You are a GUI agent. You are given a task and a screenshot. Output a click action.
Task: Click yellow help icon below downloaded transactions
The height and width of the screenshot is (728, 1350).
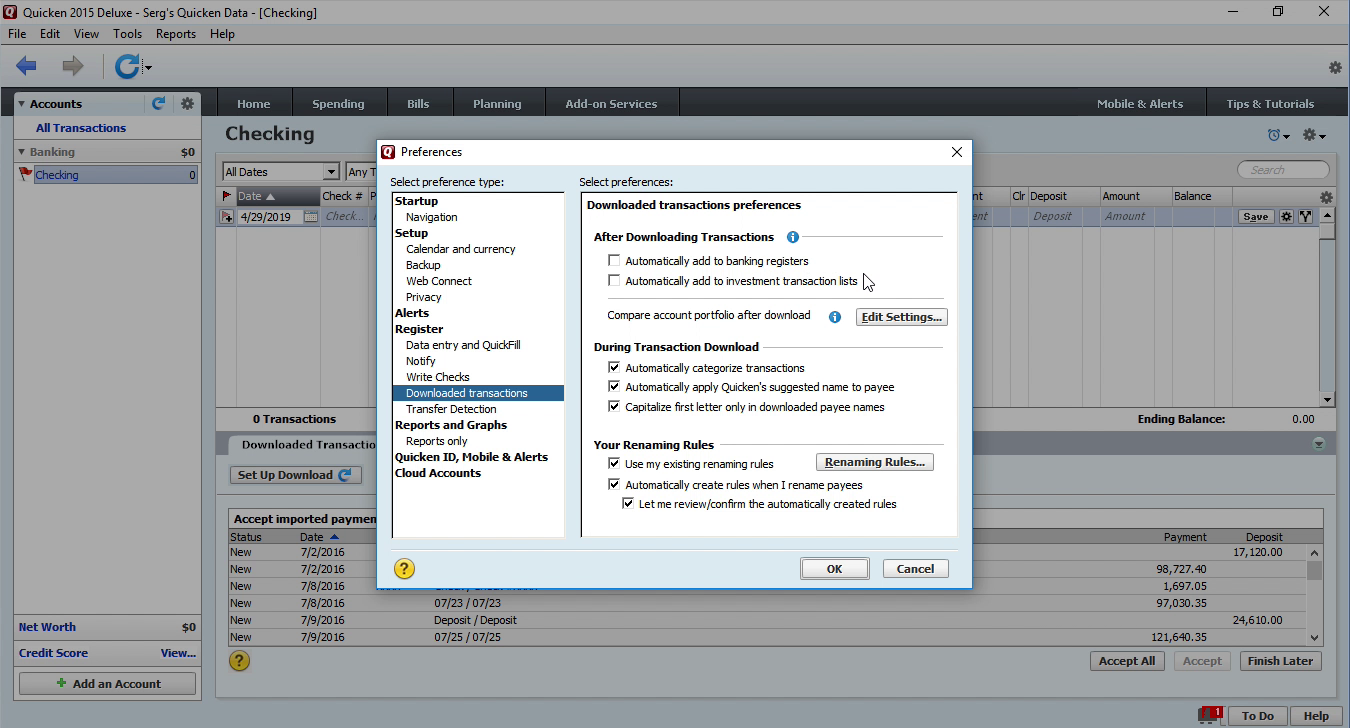[x=239, y=660]
